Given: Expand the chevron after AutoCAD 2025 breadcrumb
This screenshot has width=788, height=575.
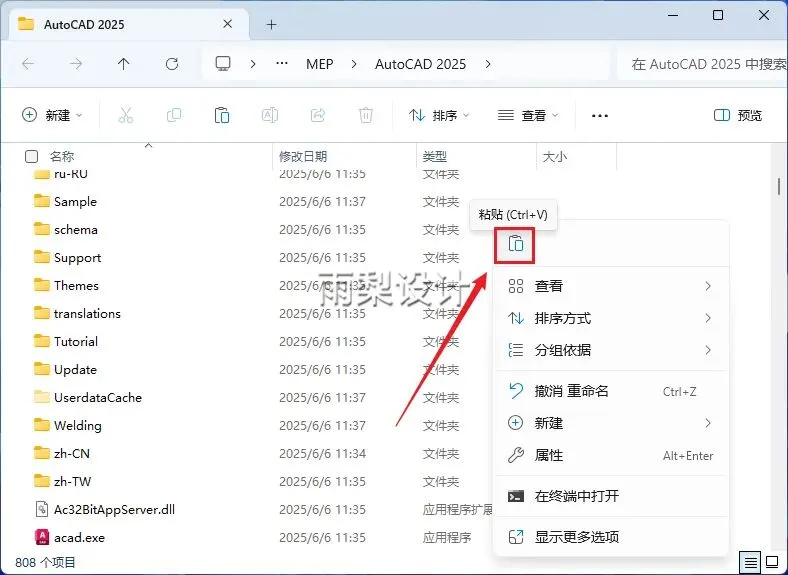Looking at the screenshot, I should coord(487,64).
